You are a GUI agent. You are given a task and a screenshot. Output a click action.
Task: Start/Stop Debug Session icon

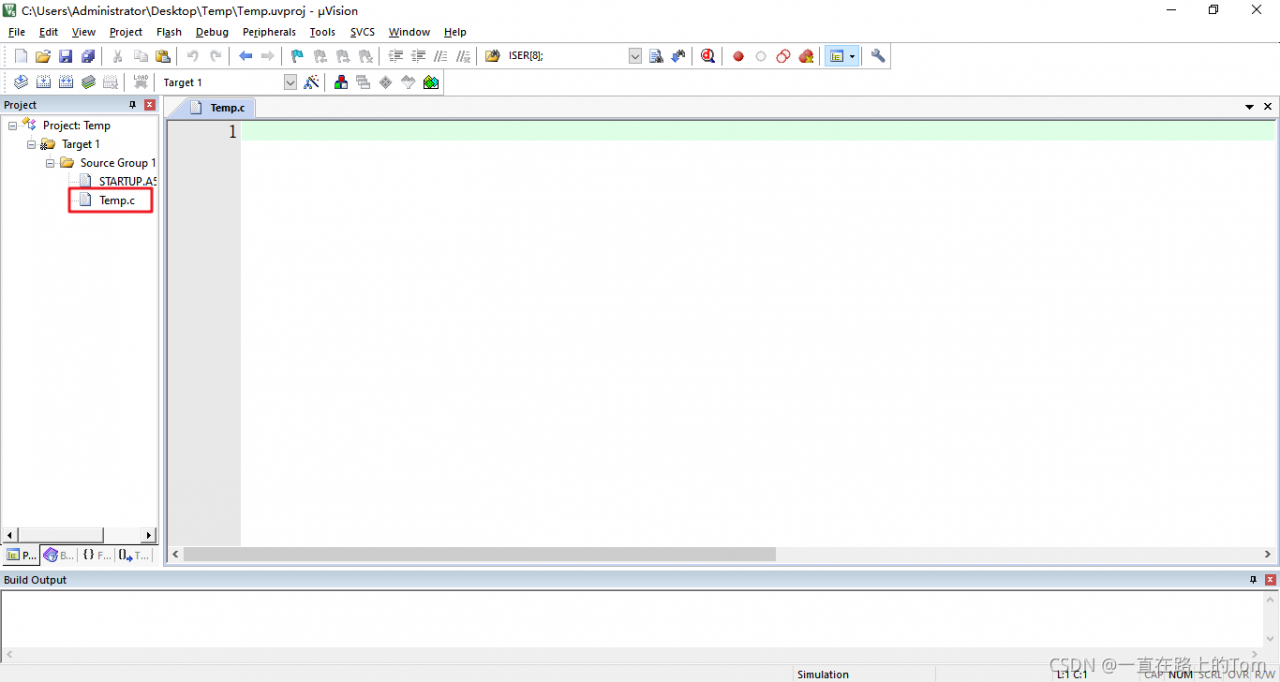708,57
